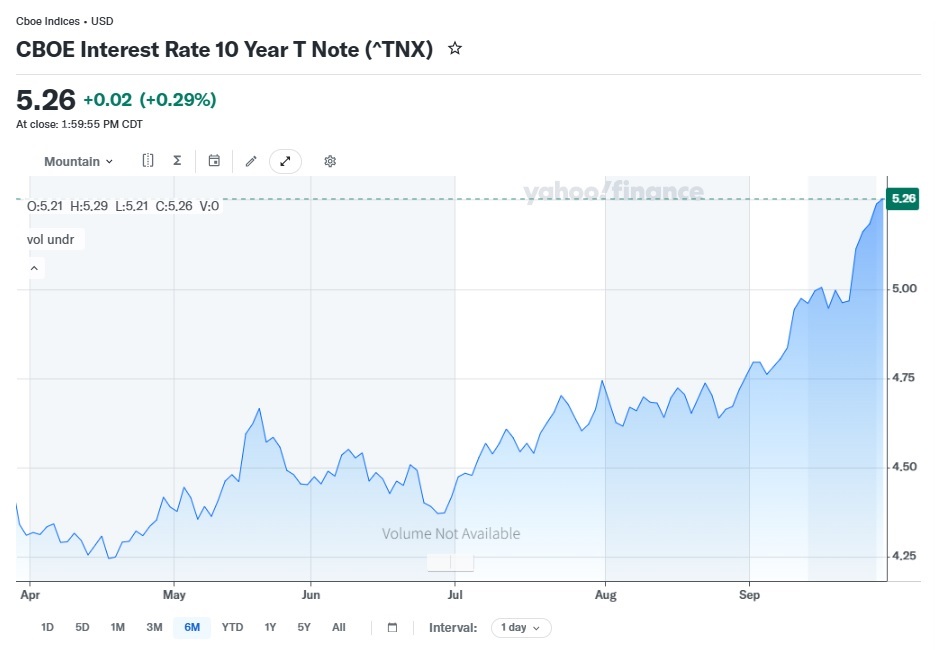Choose the All time range
Screen dimensions: 936x650
338,627
